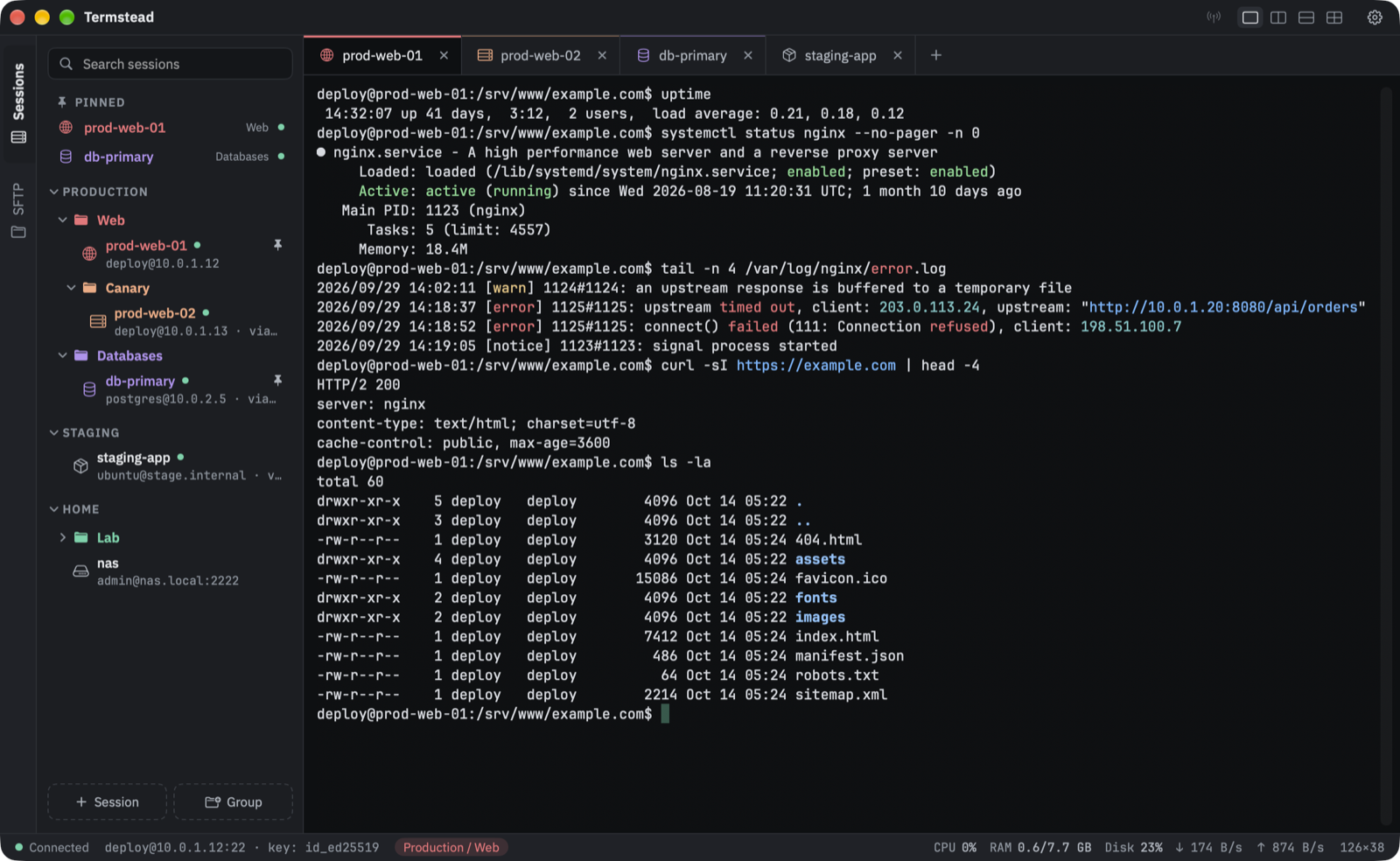Collapse the Canary folder chevron

tap(72, 287)
